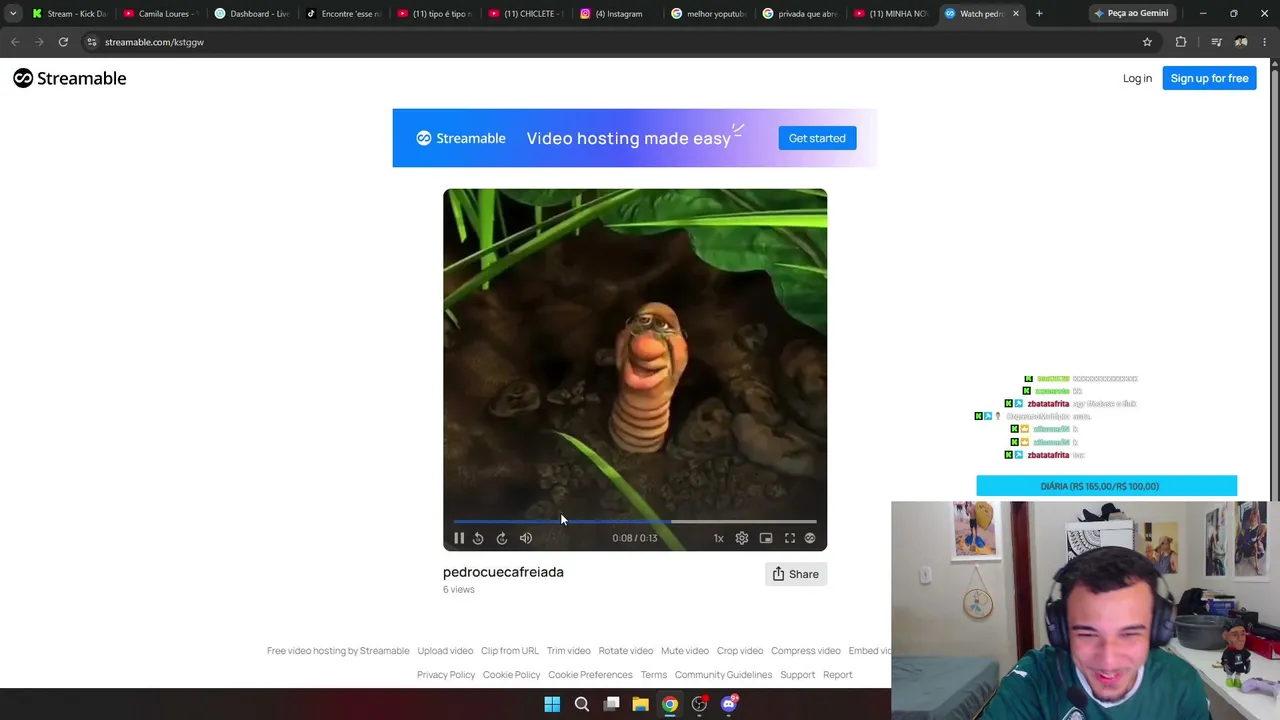
Task: Open OBS Studio from the taskbar
Action: (x=700, y=704)
